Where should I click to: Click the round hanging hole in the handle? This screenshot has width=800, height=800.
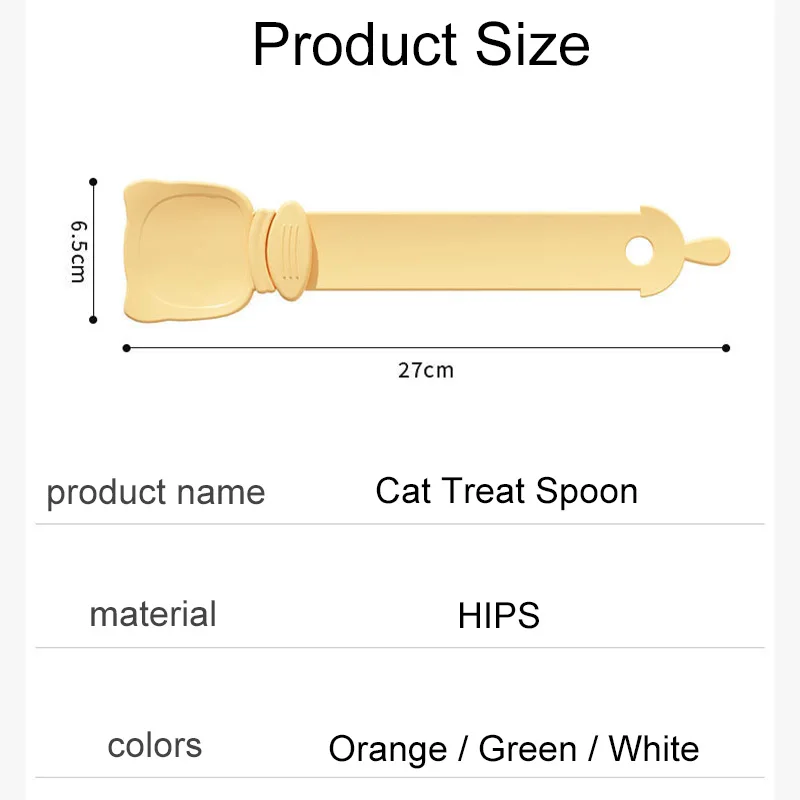637,250
